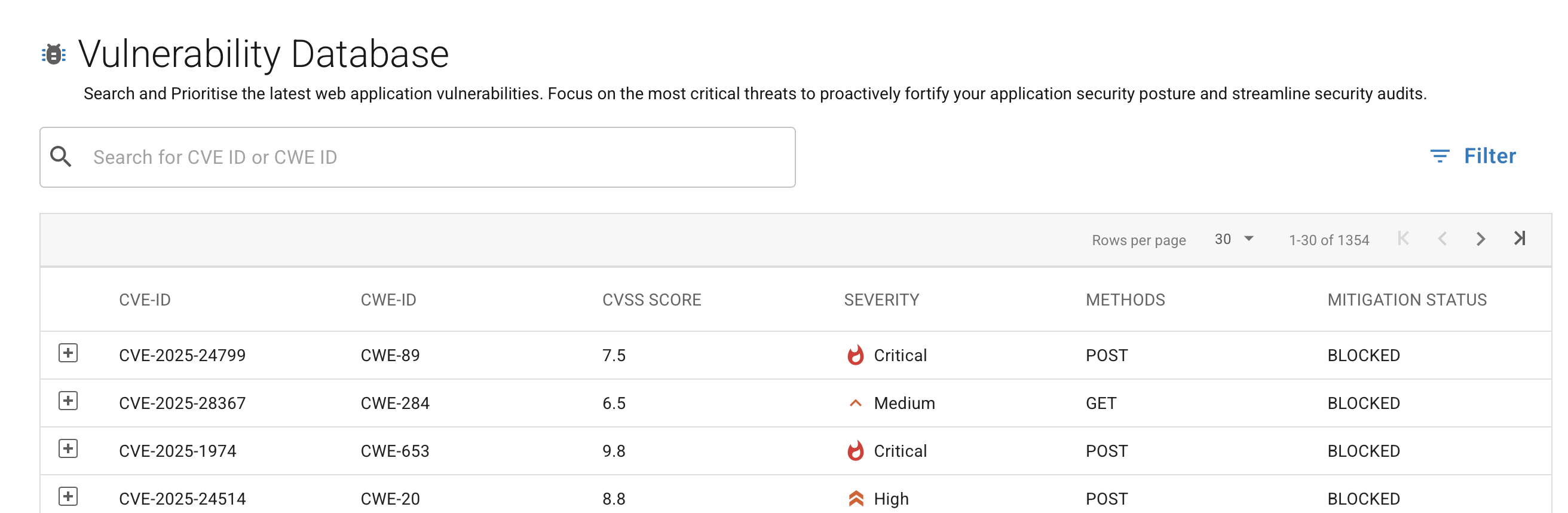
Task: Click the High double-chevron icon for CVE-2025-24514
Action: pyautogui.click(x=855, y=499)
